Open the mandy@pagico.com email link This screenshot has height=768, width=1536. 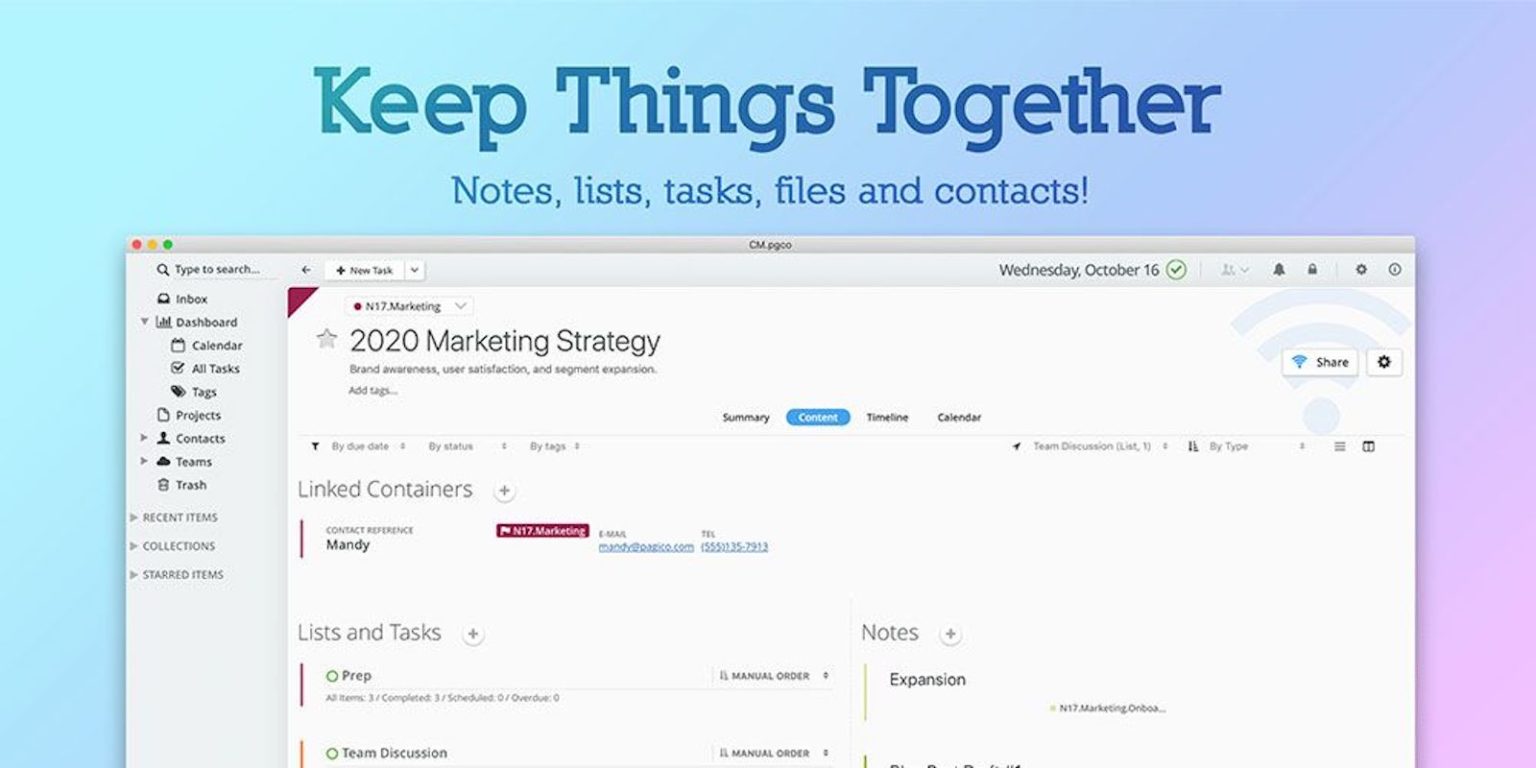pos(646,546)
